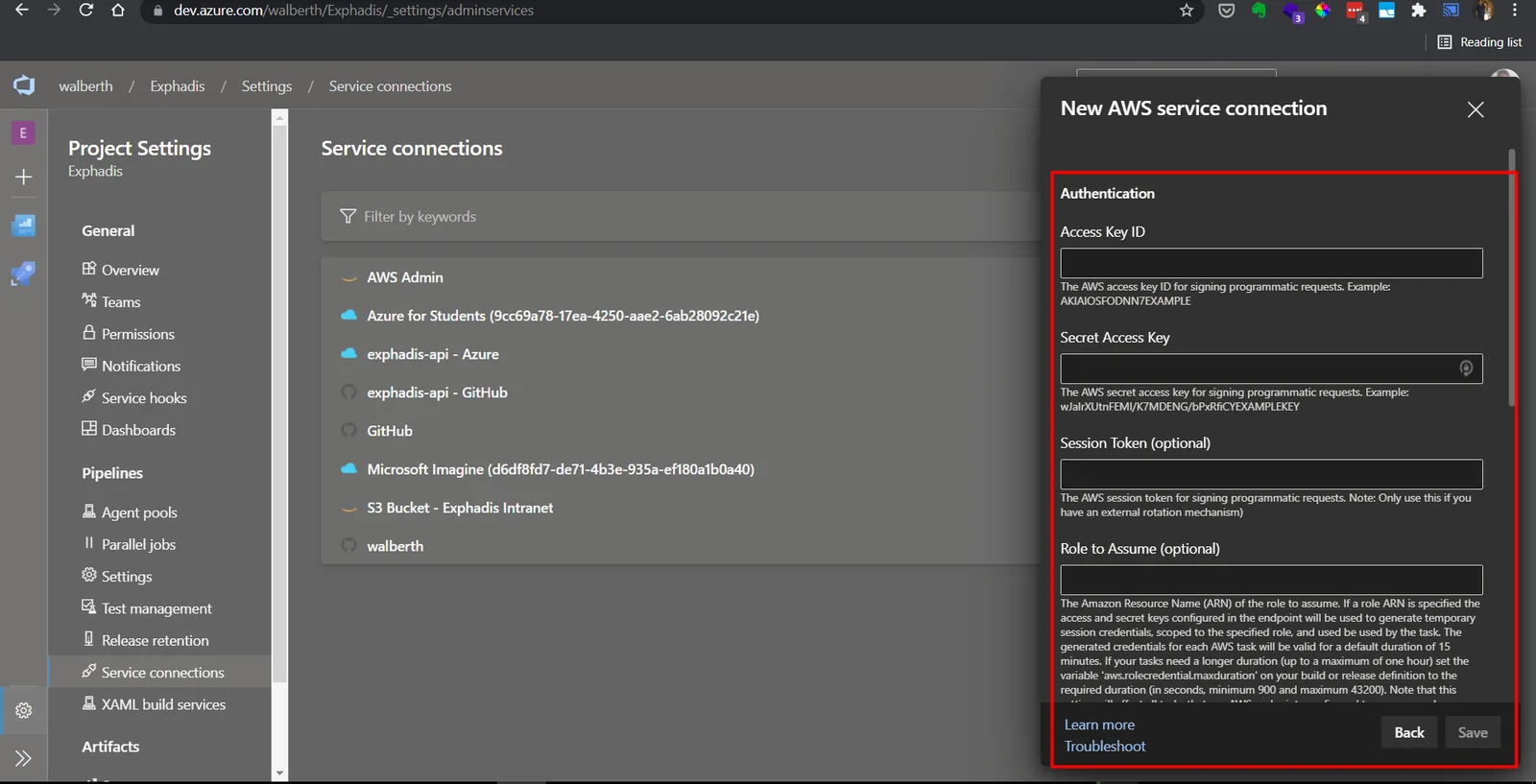Open Teams in Project Settings
This screenshot has width=1536, height=784.
[121, 301]
